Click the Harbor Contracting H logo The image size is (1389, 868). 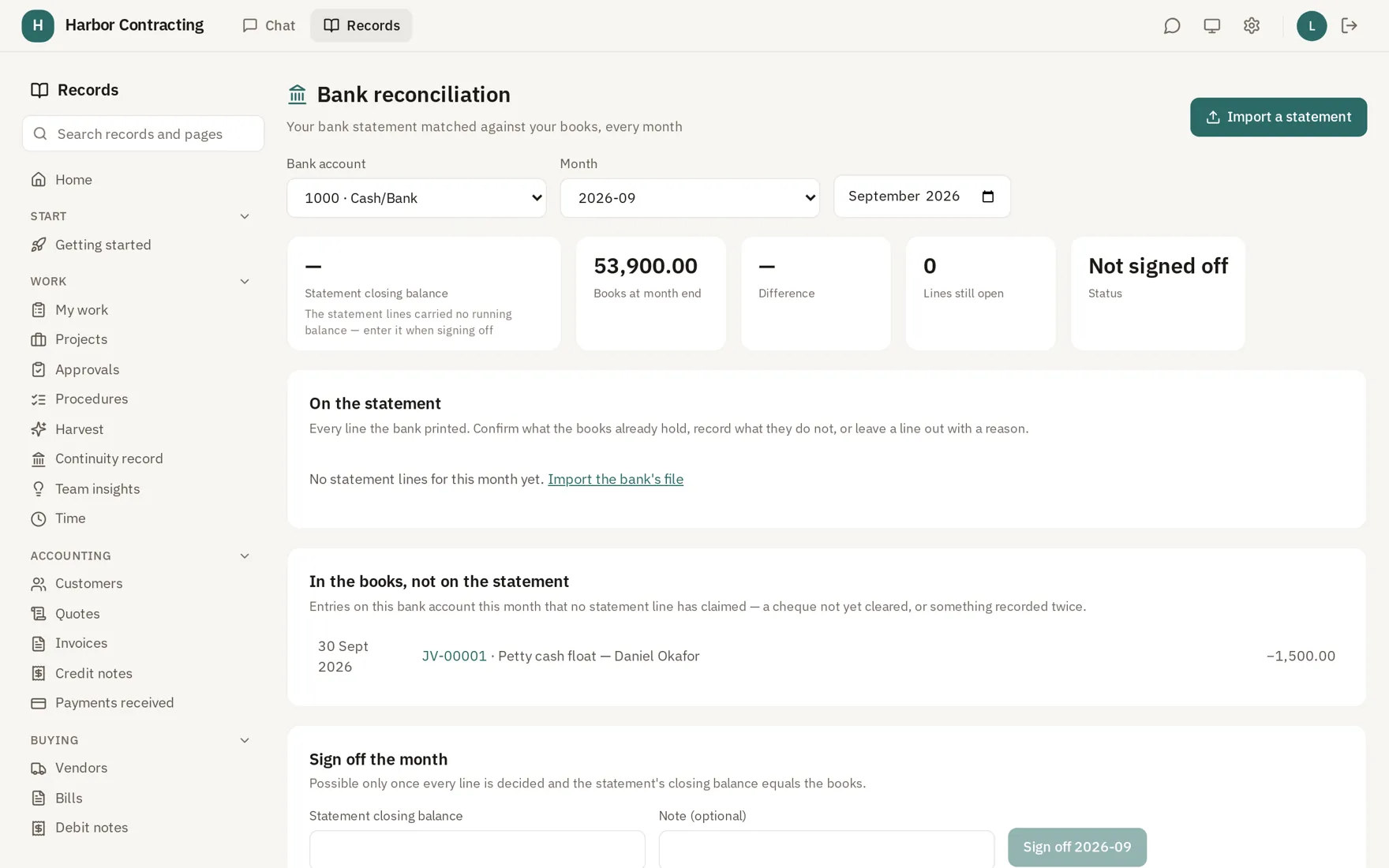(x=38, y=26)
